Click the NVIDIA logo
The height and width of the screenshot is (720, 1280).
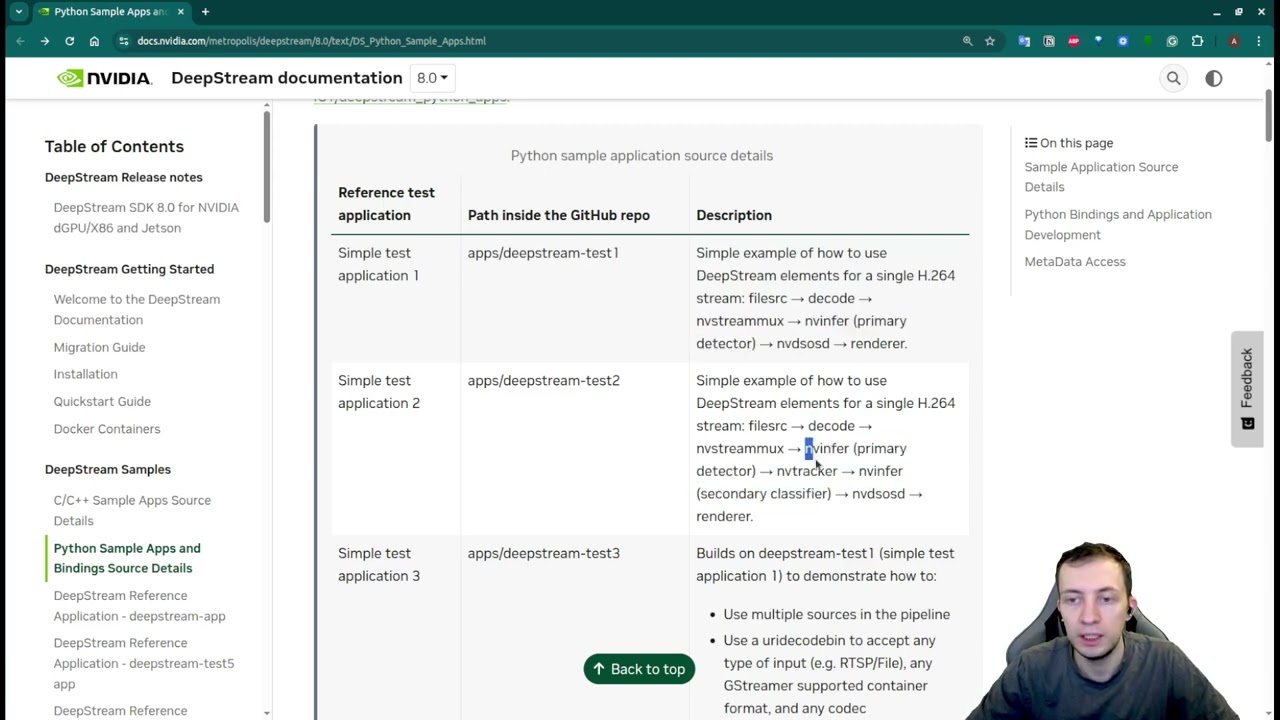(104, 78)
